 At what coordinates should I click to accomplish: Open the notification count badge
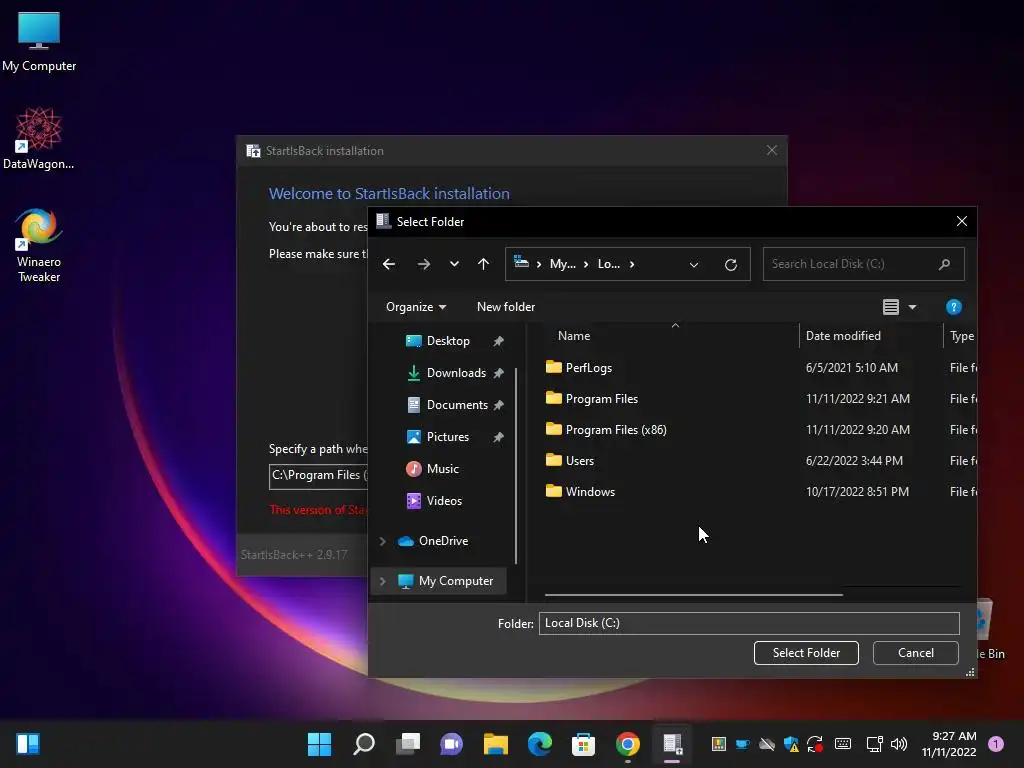tap(996, 744)
